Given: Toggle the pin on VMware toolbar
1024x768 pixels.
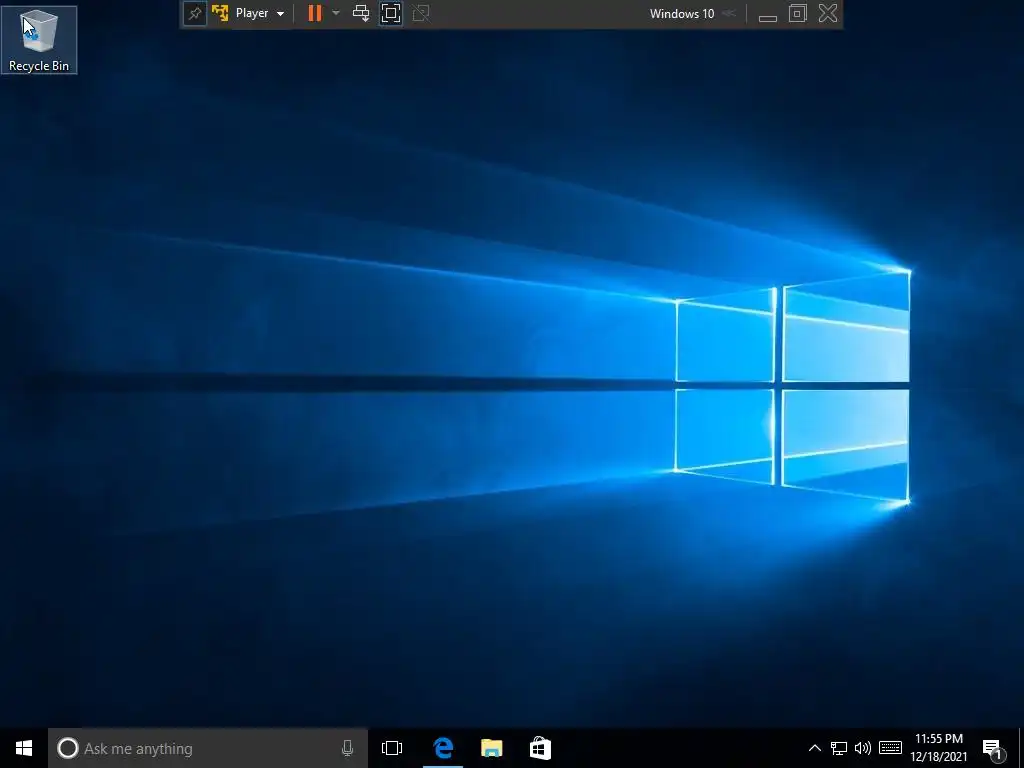Looking at the screenshot, I should pyautogui.click(x=195, y=14).
